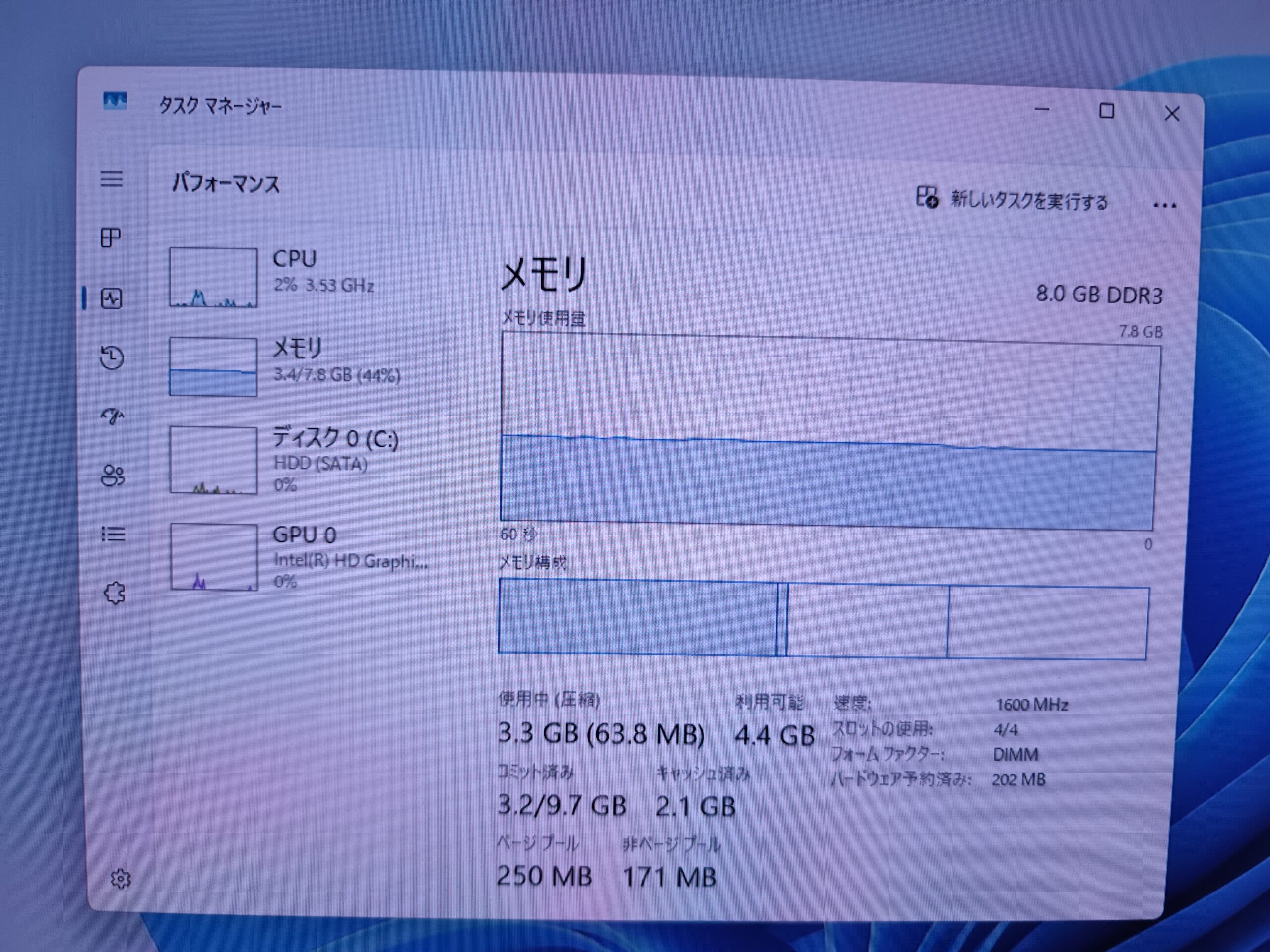Click the パフォーマンス page heading
The height and width of the screenshot is (952, 1270).
point(226,183)
